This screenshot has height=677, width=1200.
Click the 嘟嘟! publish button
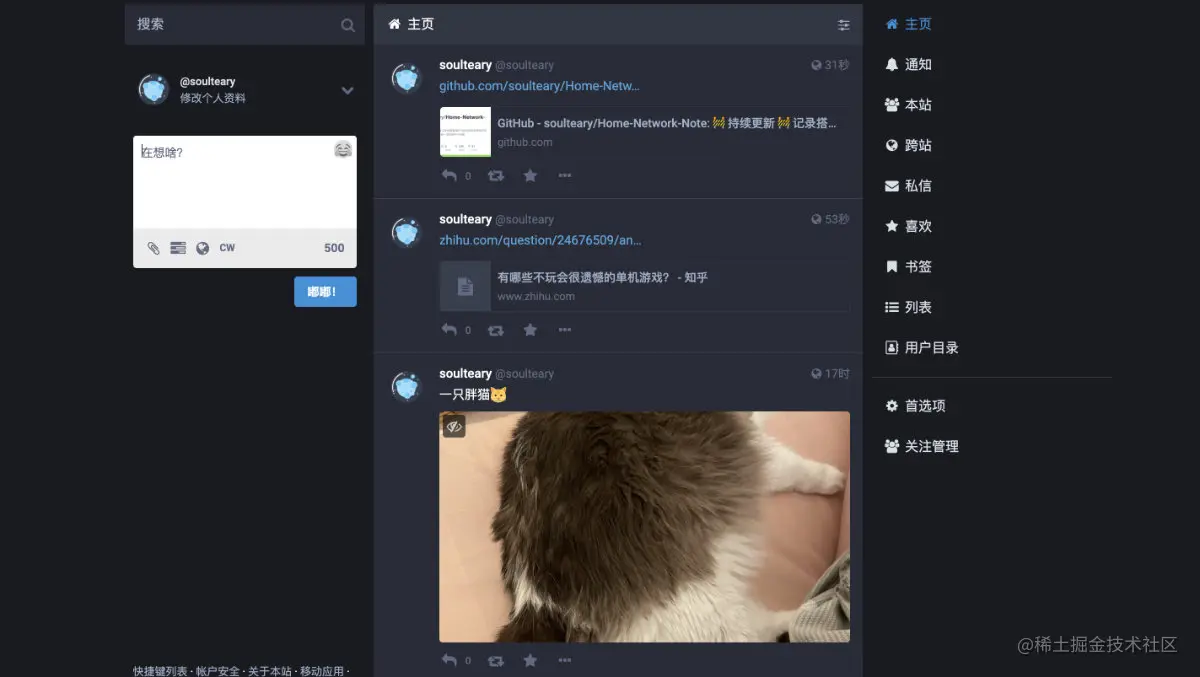[324, 291]
